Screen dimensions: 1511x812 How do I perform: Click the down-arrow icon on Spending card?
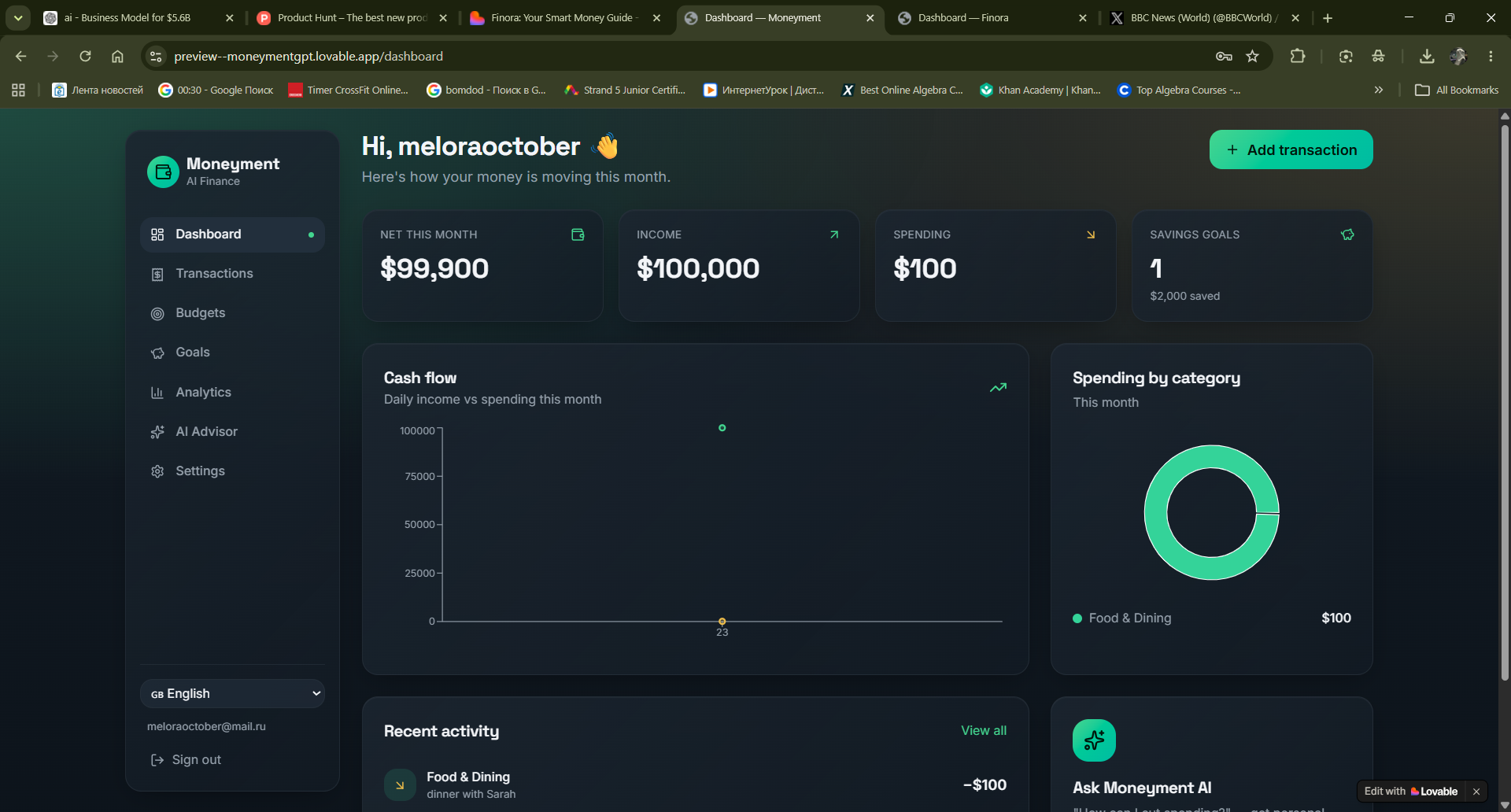pyautogui.click(x=1091, y=234)
